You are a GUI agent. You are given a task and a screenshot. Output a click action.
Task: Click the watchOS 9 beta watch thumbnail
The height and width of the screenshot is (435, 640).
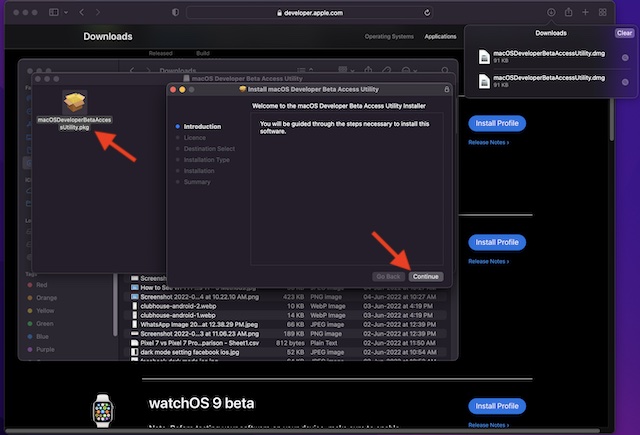click(x=102, y=411)
